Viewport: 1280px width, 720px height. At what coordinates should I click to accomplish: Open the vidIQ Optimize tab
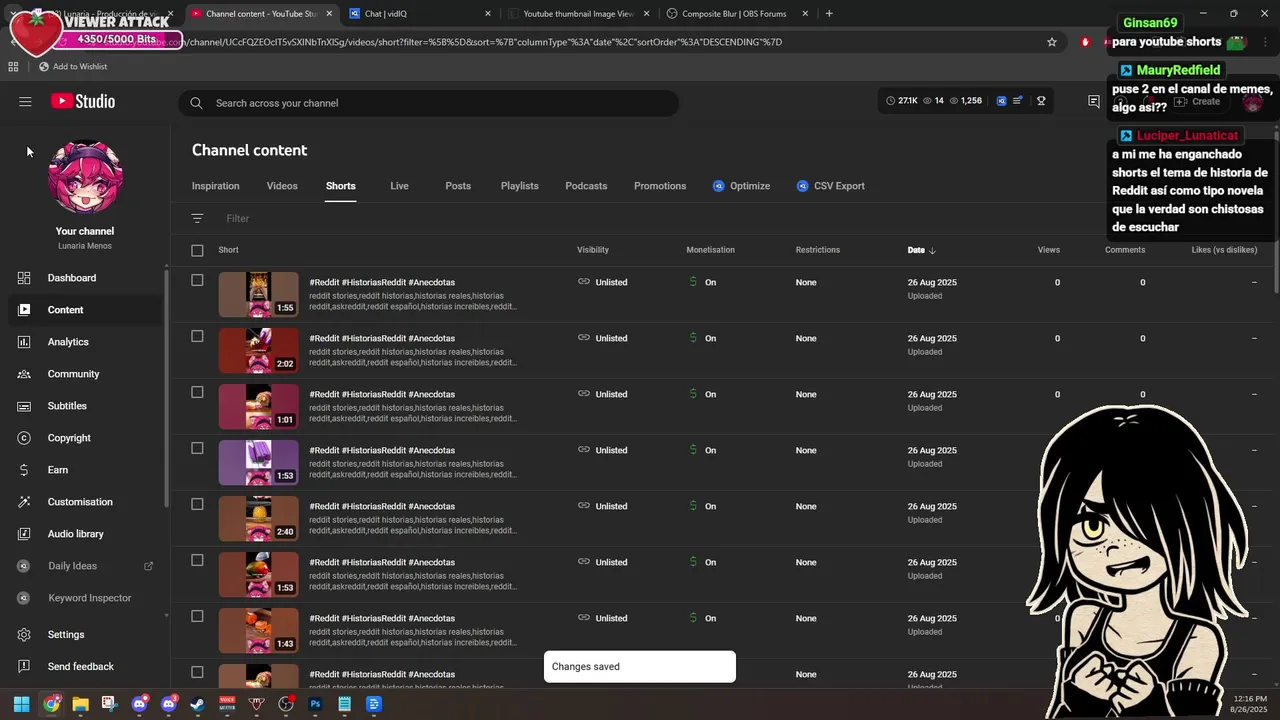click(741, 186)
